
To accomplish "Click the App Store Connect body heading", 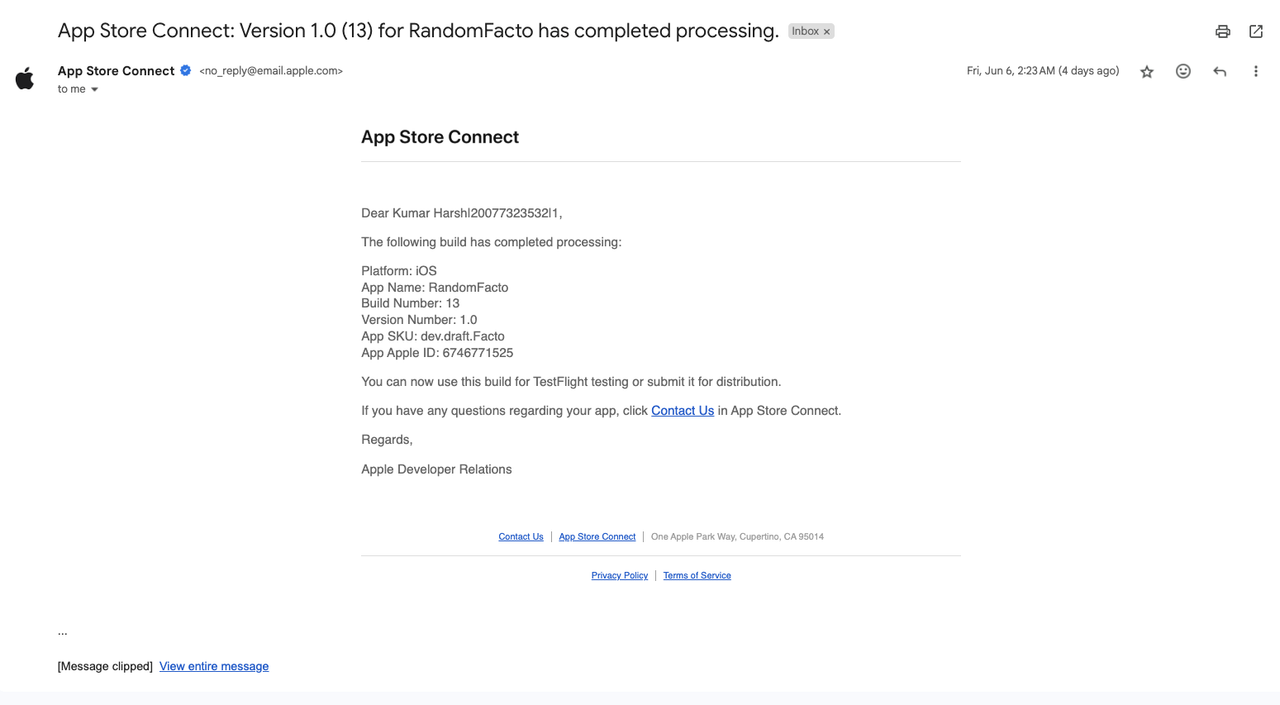I will click(440, 137).
